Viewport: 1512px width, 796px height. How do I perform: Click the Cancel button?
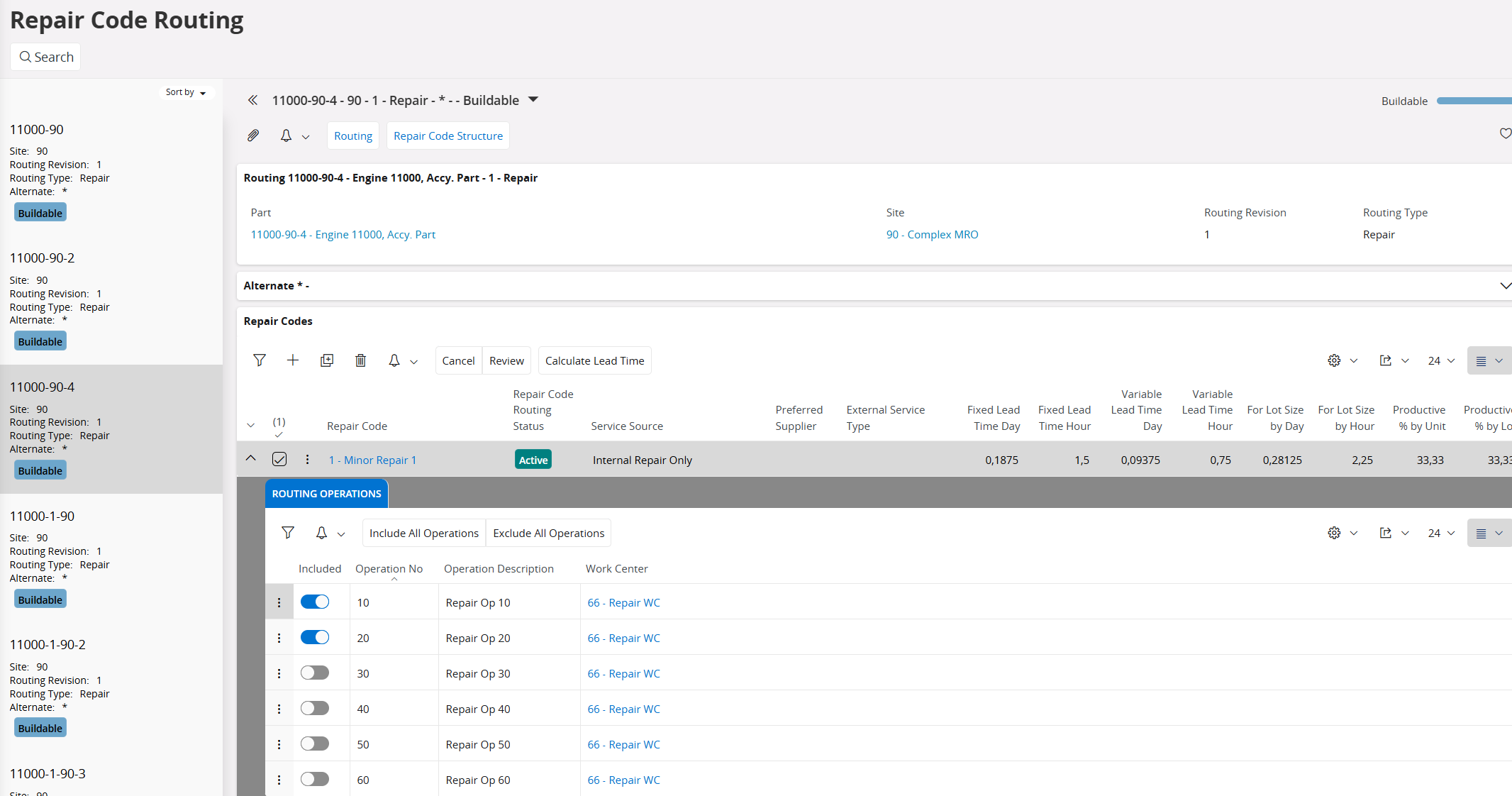pos(458,360)
